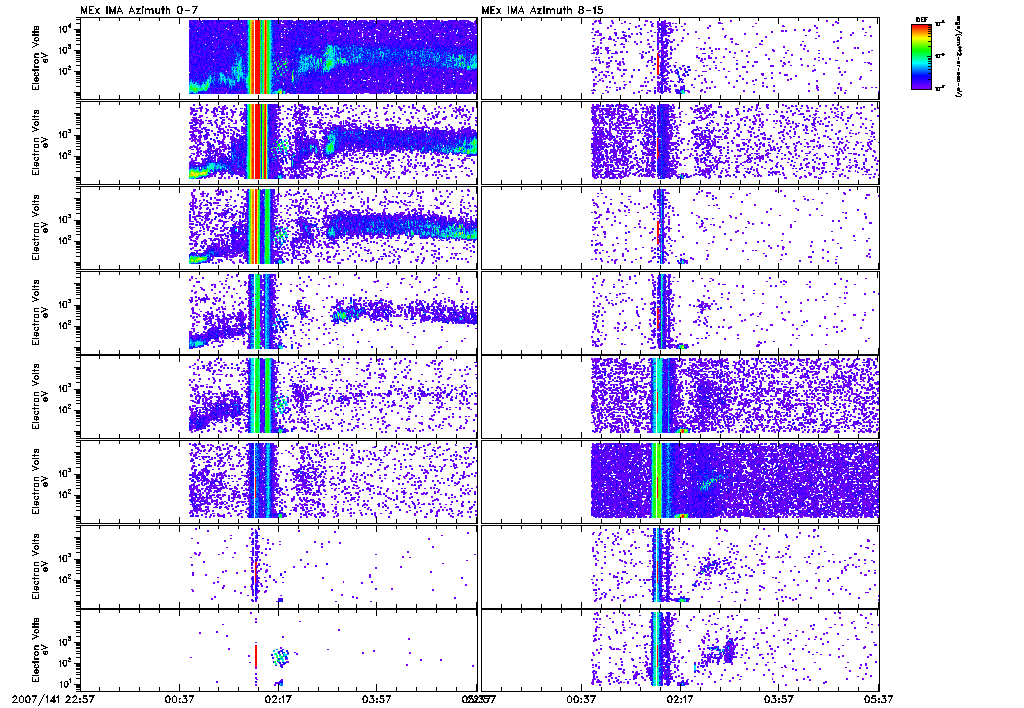This screenshot has height=708, width=1024.
Task: Click the '02:17' time tick under Azimuth 8-15 column
Action: click(680, 699)
